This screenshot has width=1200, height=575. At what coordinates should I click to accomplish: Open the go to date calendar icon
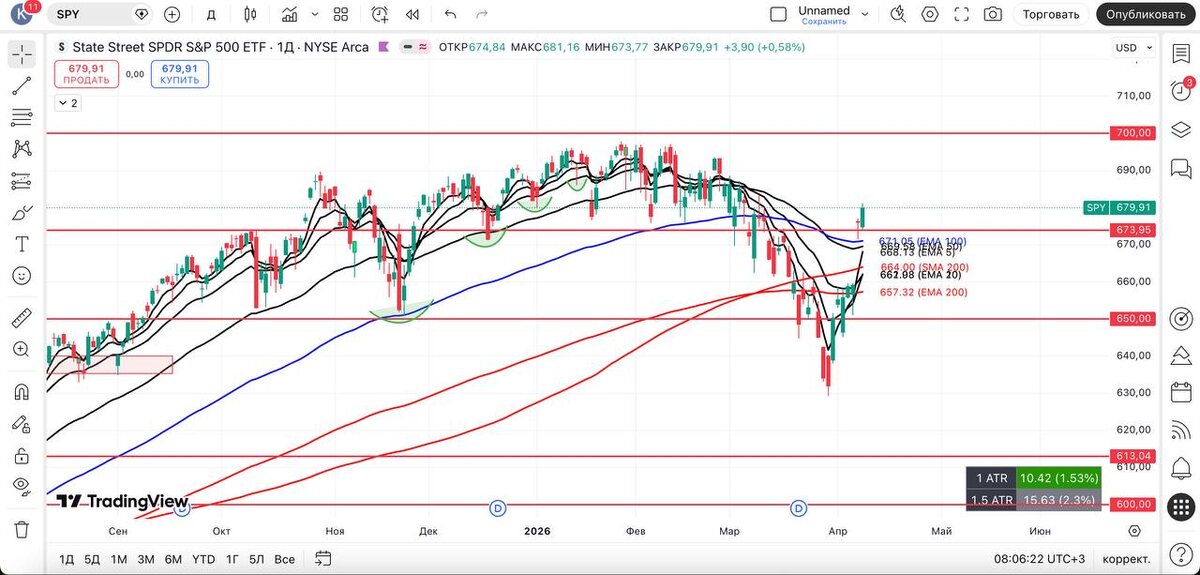323,558
